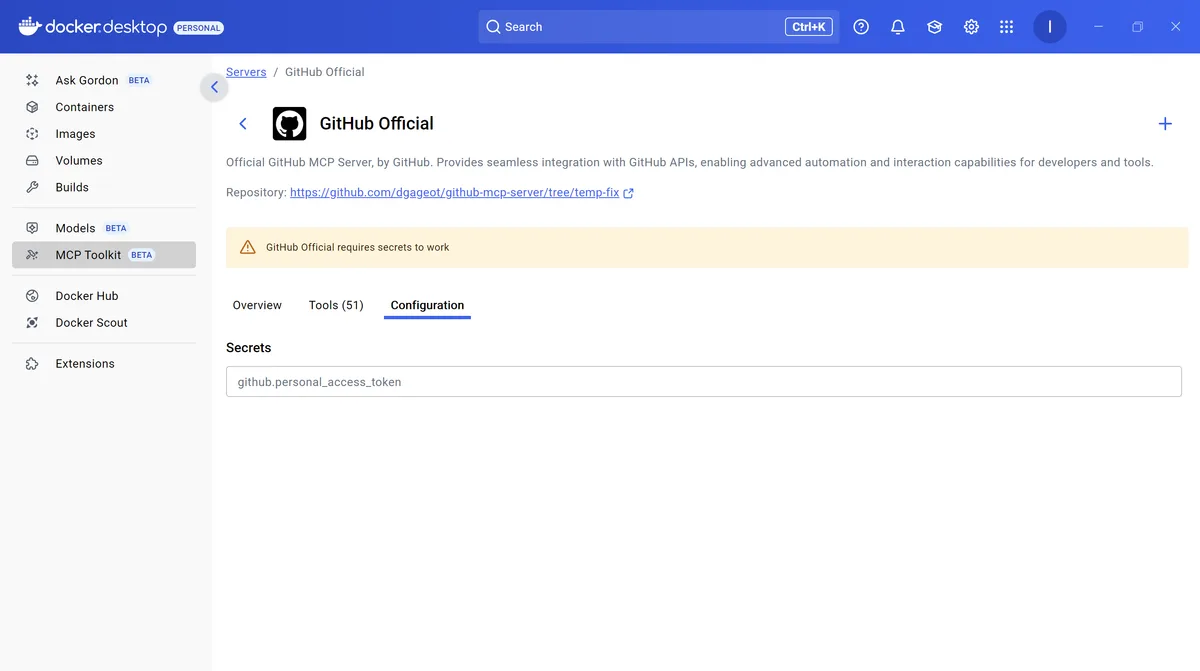This screenshot has height=671, width=1200.
Task: Click the github.personal_access_token secret field
Action: pyautogui.click(x=704, y=382)
